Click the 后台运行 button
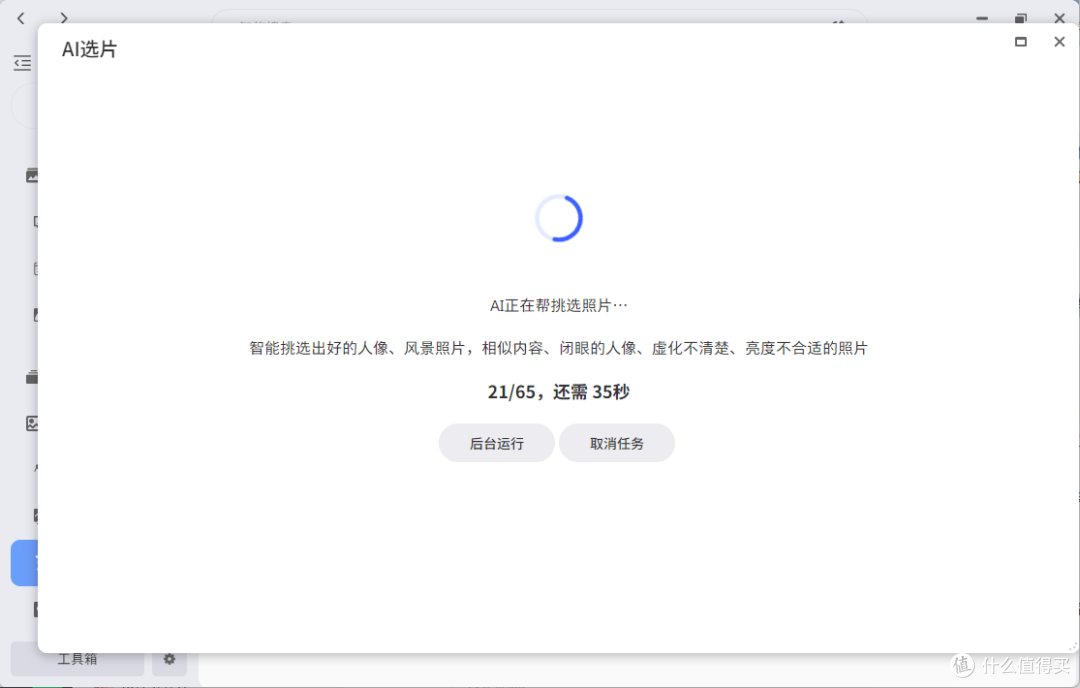Screen dimensions: 1080x688 click(496, 443)
